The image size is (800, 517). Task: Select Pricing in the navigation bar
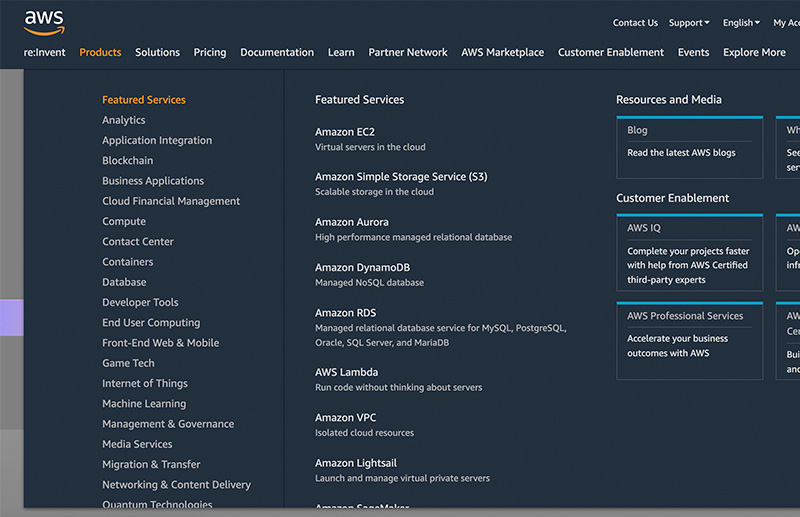(x=210, y=53)
